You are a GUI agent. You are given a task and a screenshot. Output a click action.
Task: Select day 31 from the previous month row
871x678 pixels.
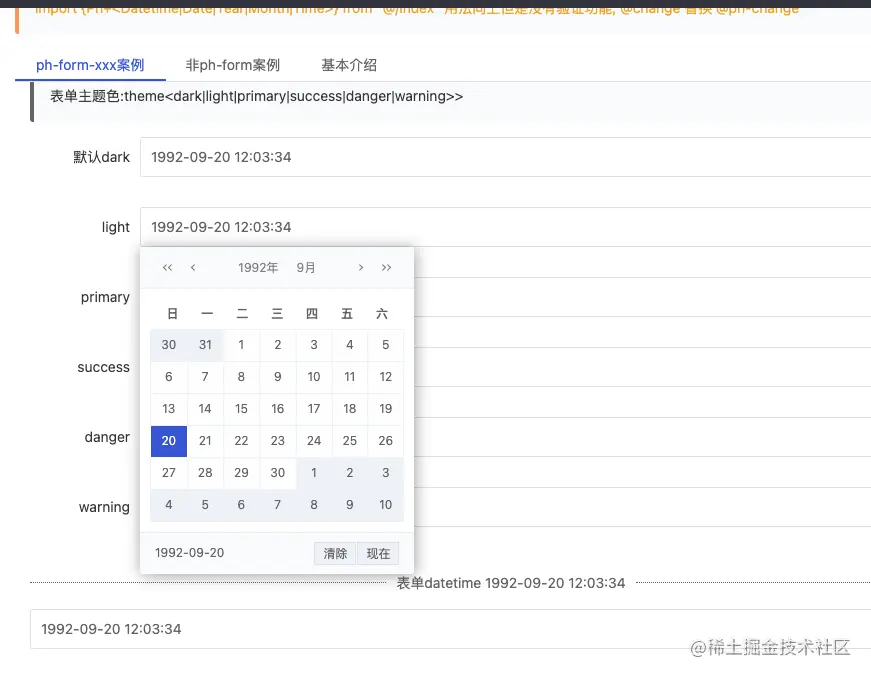point(204,345)
